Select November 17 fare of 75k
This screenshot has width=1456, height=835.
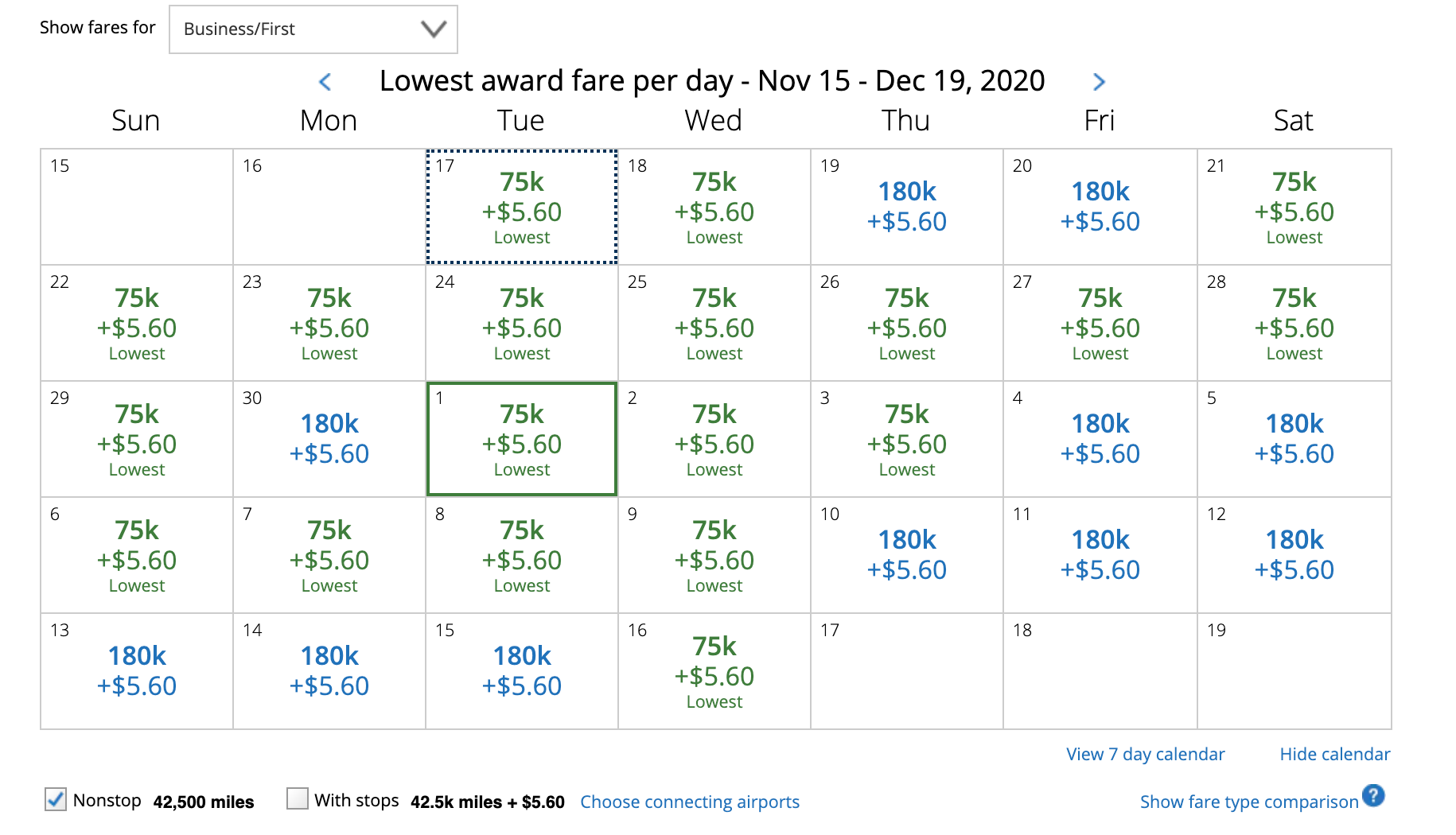(x=522, y=207)
